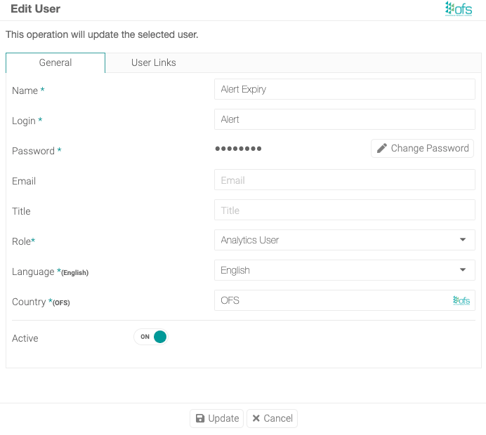Click the empty Email input field
The image size is (486, 435).
click(x=345, y=180)
